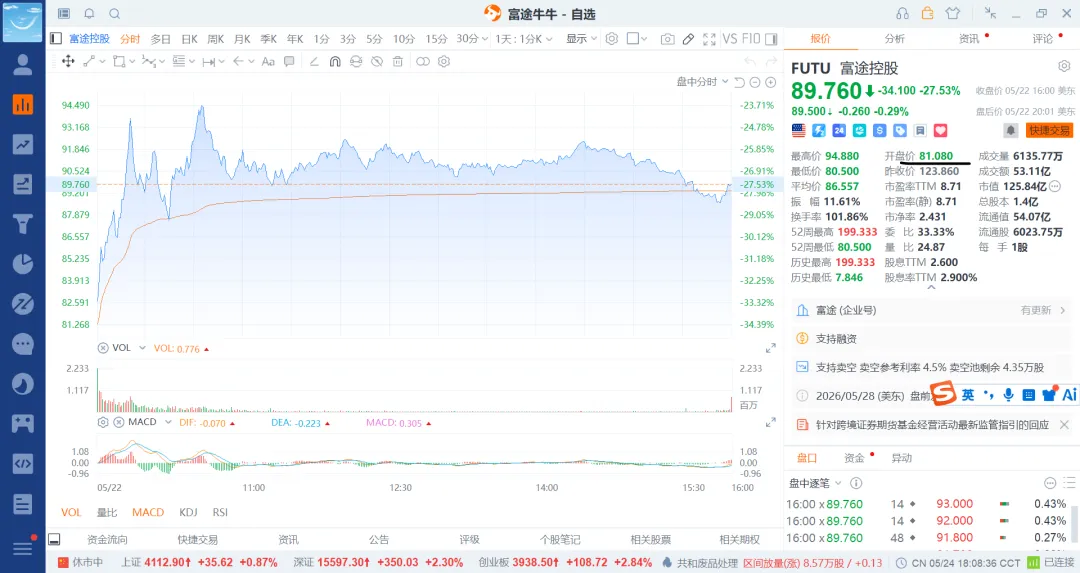Expand the MACD sub-chart pane
This screenshot has width=1080, height=573.
(x=771, y=422)
